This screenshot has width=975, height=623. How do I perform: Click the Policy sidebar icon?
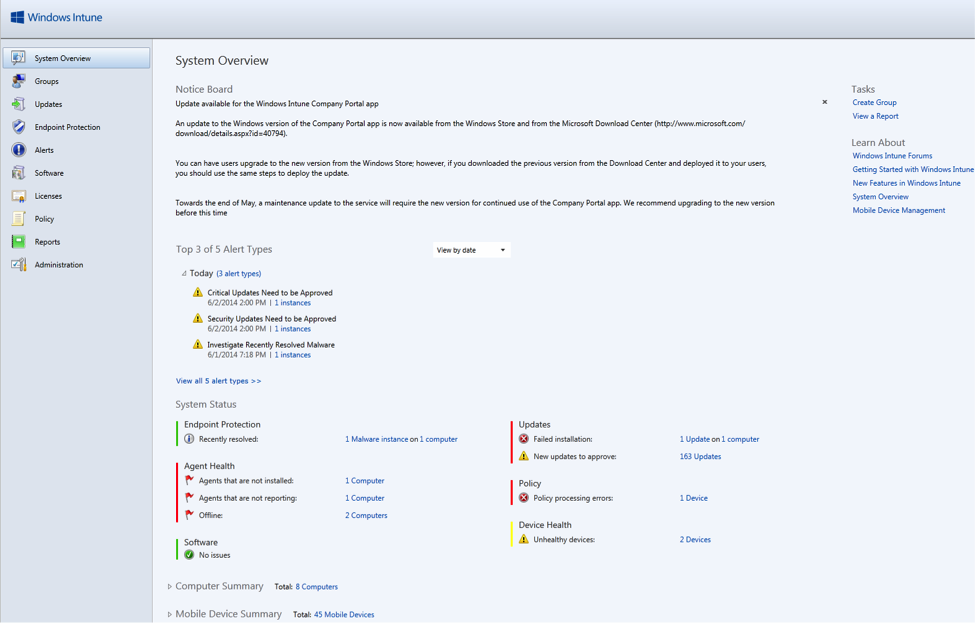point(18,219)
